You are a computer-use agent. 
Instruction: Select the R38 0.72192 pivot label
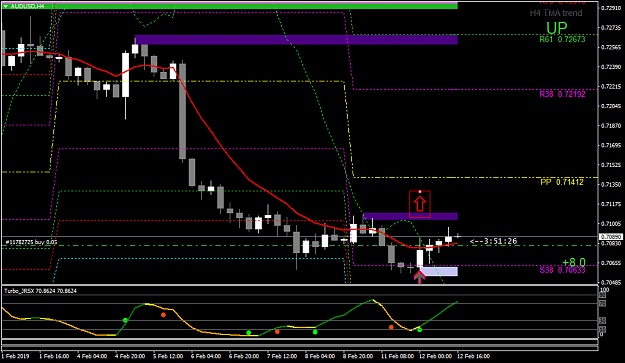tap(562, 94)
